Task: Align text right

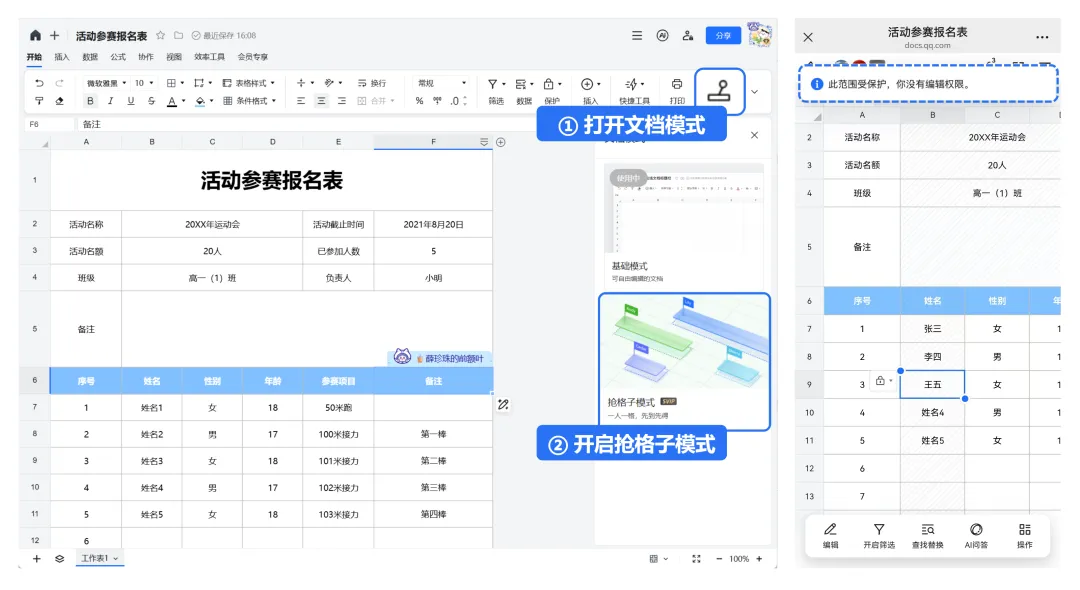Action: point(342,101)
